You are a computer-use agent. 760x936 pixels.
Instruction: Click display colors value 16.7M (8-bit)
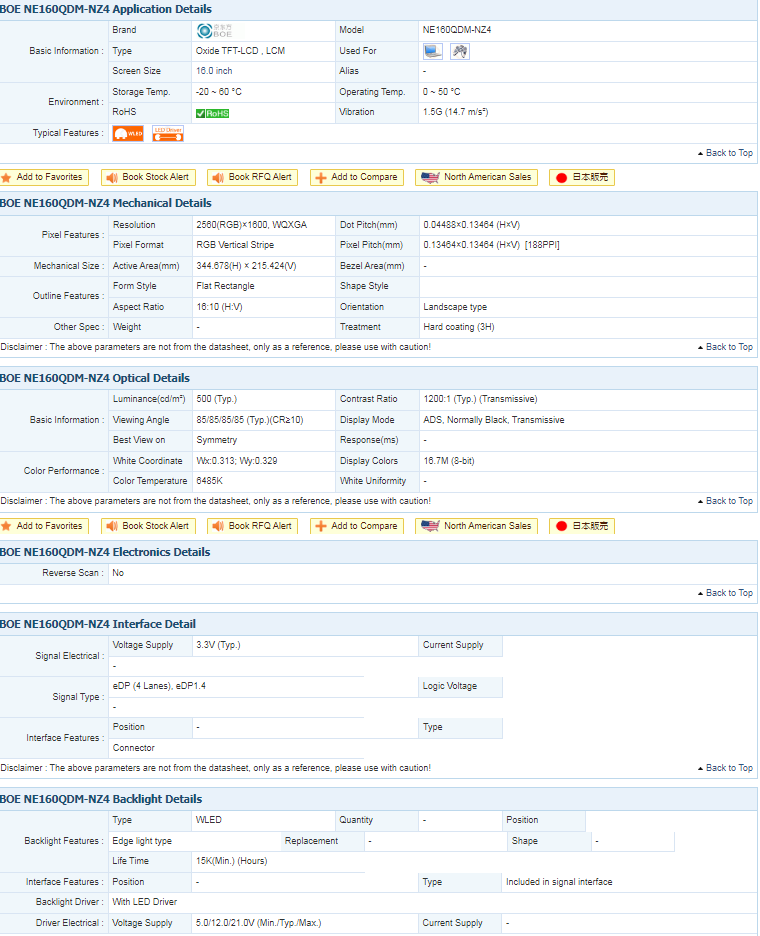click(x=449, y=461)
